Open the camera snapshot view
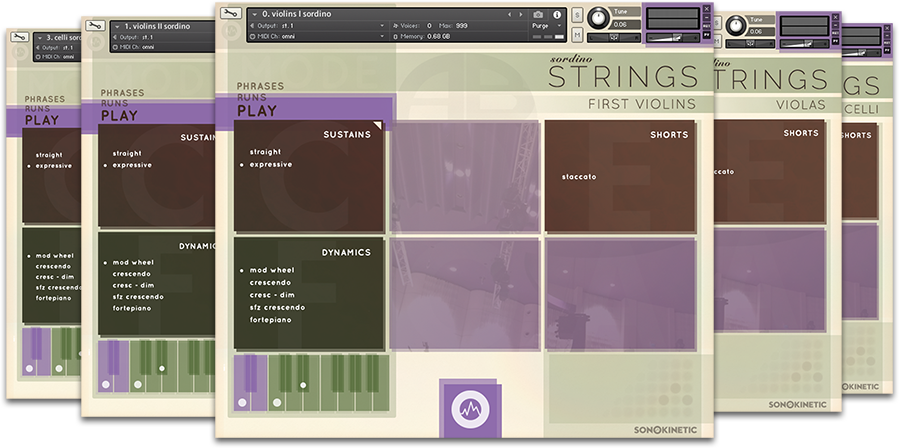This screenshot has height=448, width=899. 538,14
